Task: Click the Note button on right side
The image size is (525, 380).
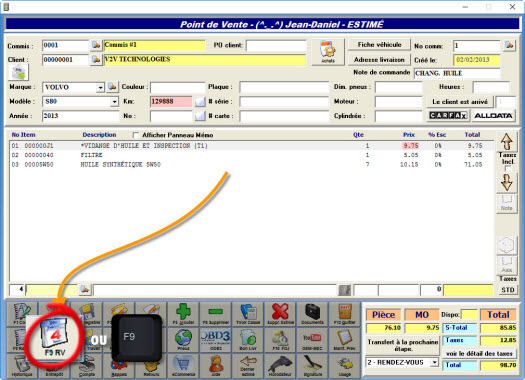Action: [x=507, y=203]
